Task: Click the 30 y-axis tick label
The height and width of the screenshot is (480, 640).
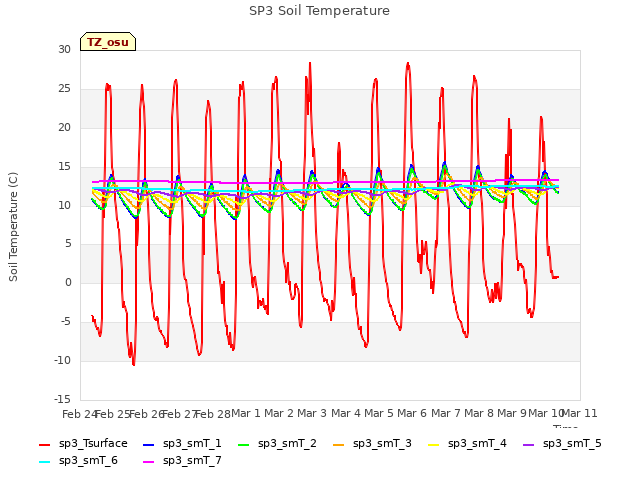Action: 64,49
